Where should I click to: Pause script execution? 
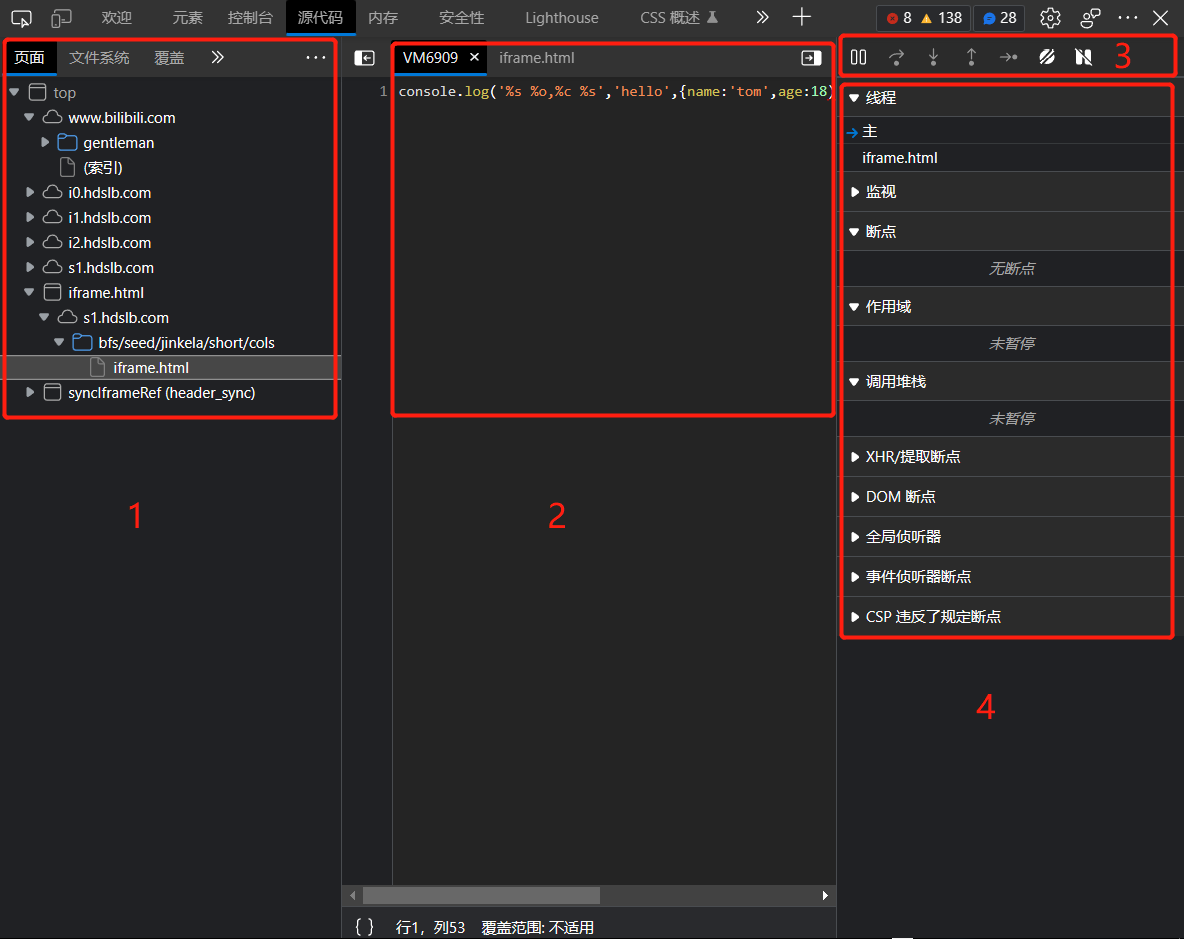[x=859, y=57]
